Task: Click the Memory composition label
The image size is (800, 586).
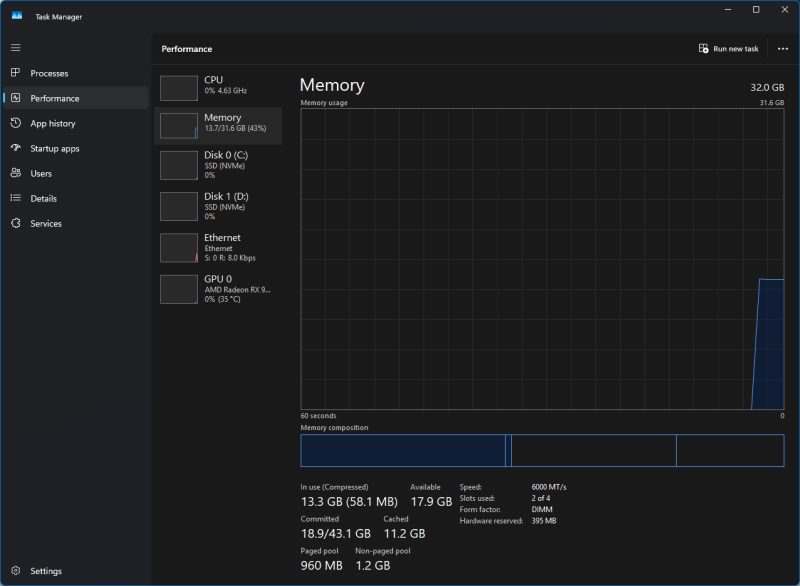Action: click(334, 427)
